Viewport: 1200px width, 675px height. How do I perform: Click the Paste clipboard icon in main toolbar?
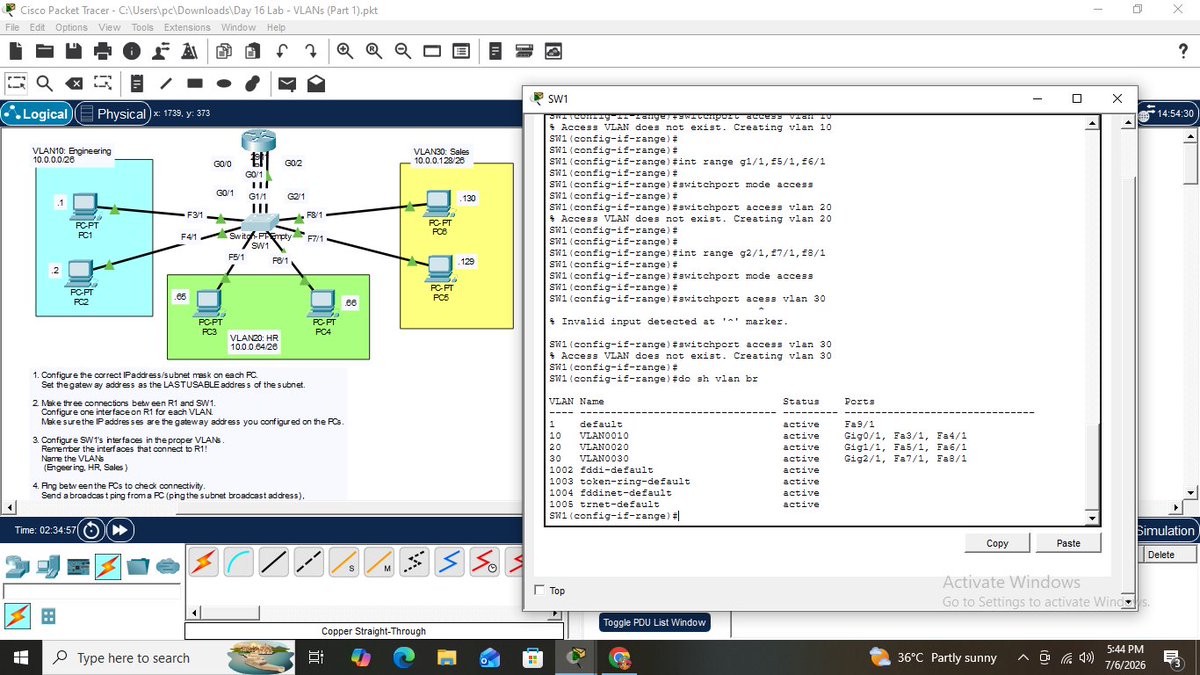[x=253, y=50]
